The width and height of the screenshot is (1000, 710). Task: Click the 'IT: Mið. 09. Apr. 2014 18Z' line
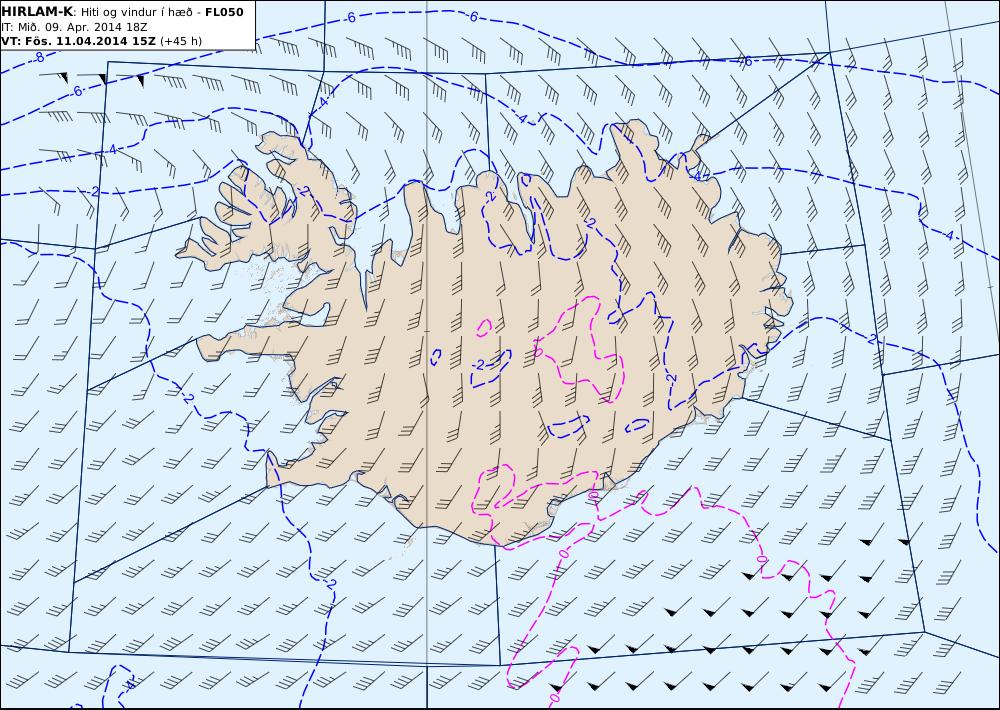[x=75, y=27]
